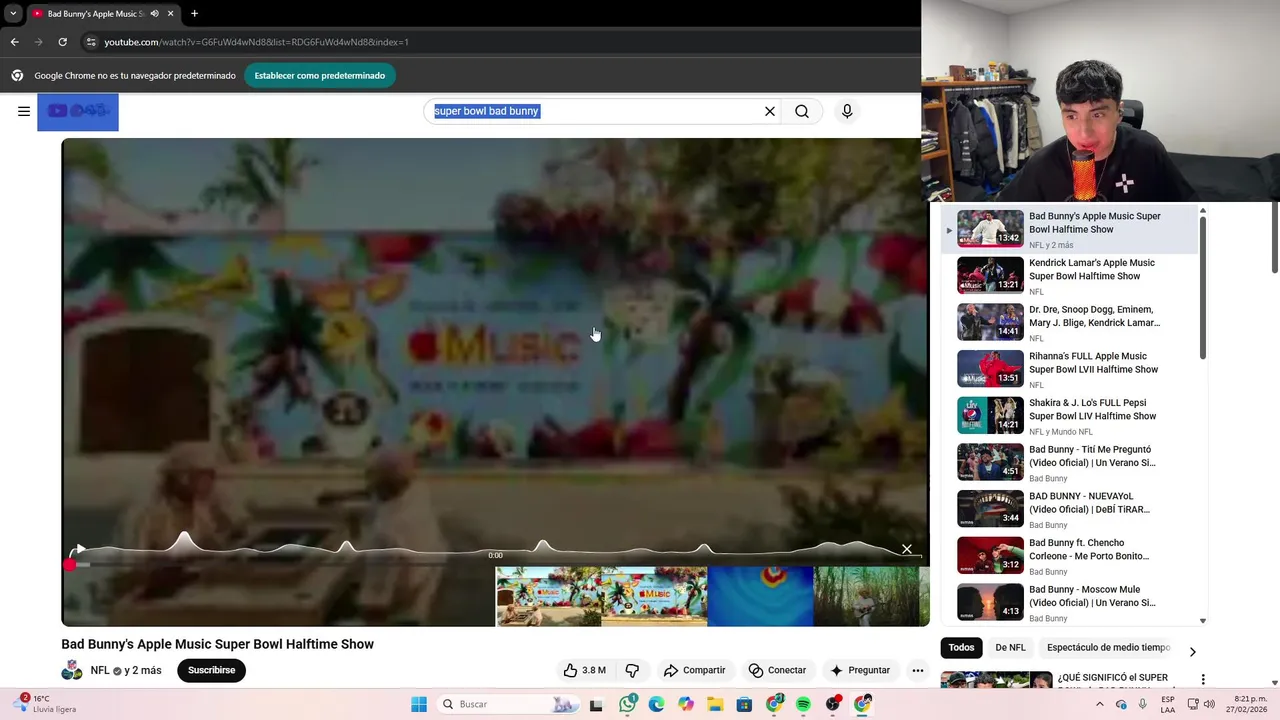The image size is (1280, 720).
Task: Select the 'De NFL' filter chip
Action: [x=1010, y=647]
